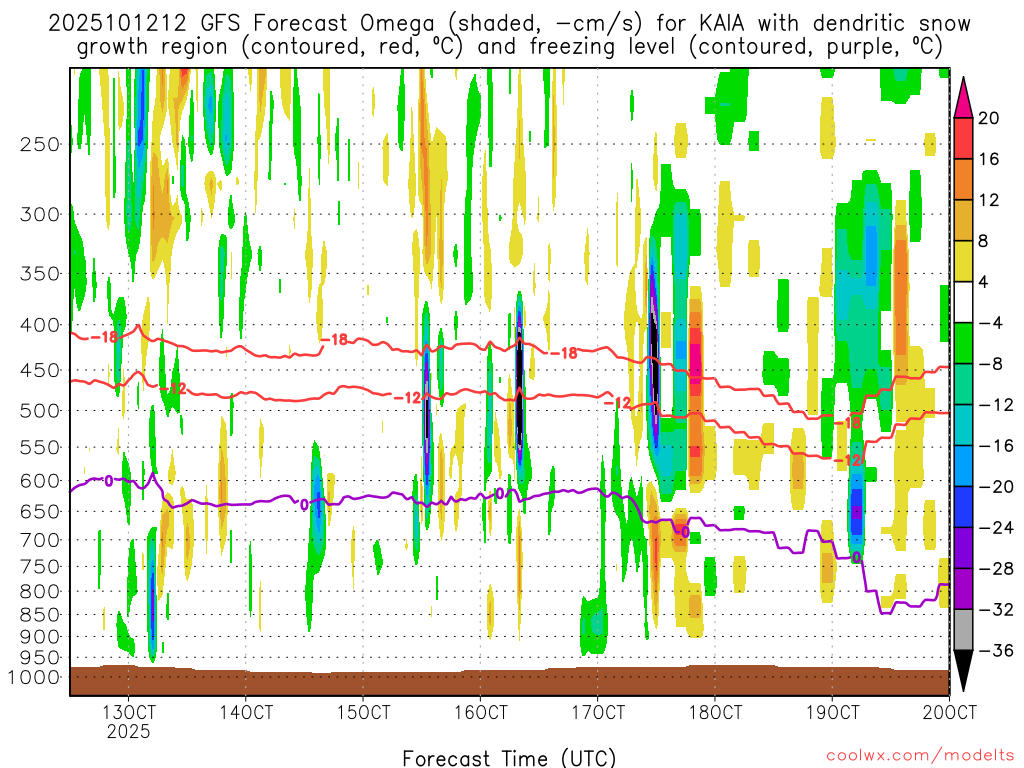Click the 18OCT time axis label
The height and width of the screenshot is (768, 1024).
pos(715,712)
